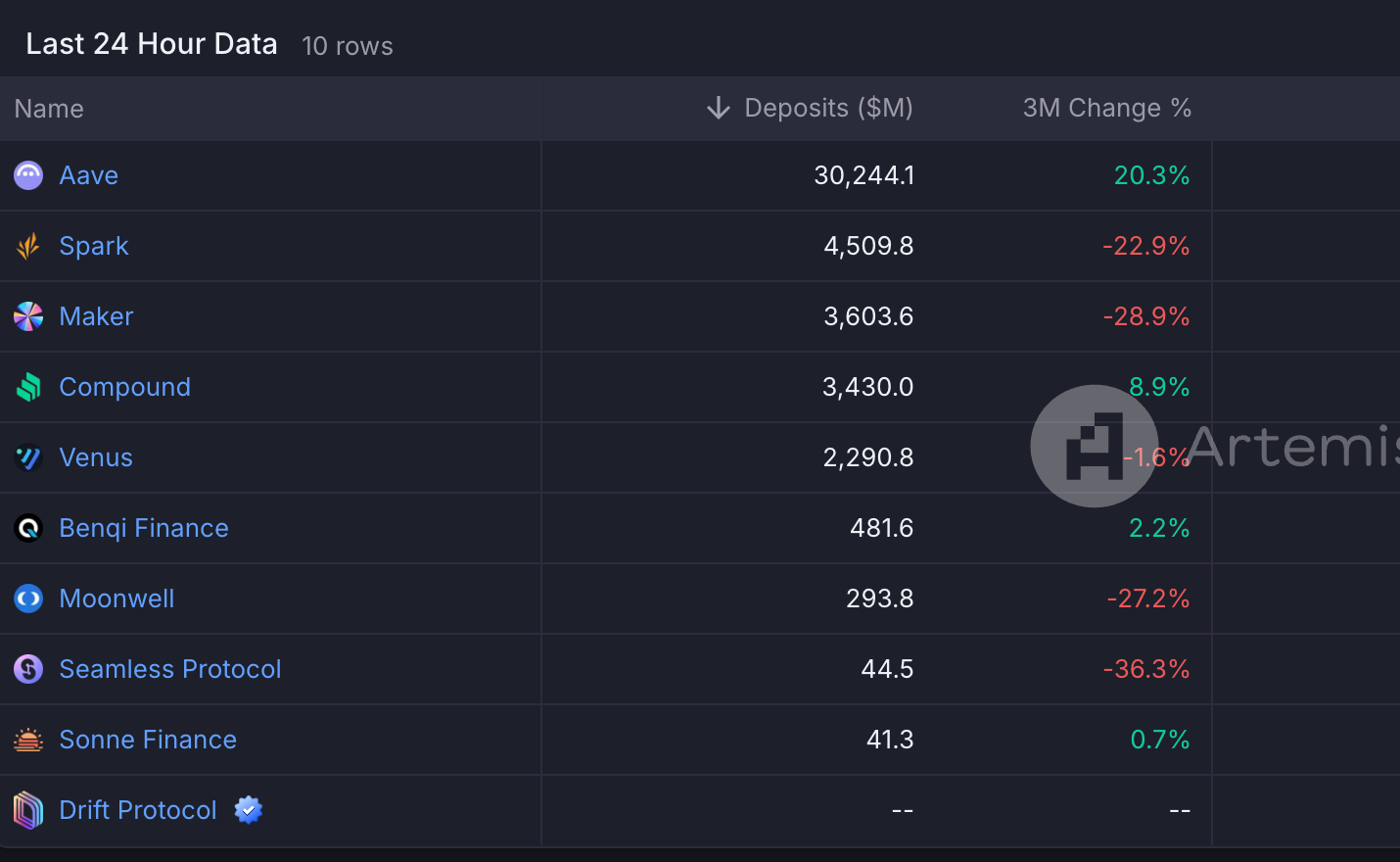Select Seamless Protocol 3M change -36.3%

(x=1146, y=669)
